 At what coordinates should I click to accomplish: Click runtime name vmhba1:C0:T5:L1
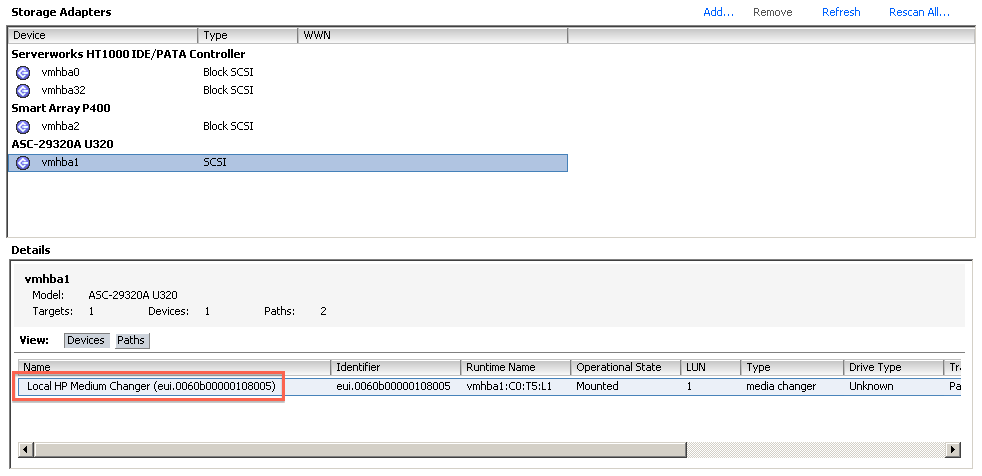click(x=509, y=387)
